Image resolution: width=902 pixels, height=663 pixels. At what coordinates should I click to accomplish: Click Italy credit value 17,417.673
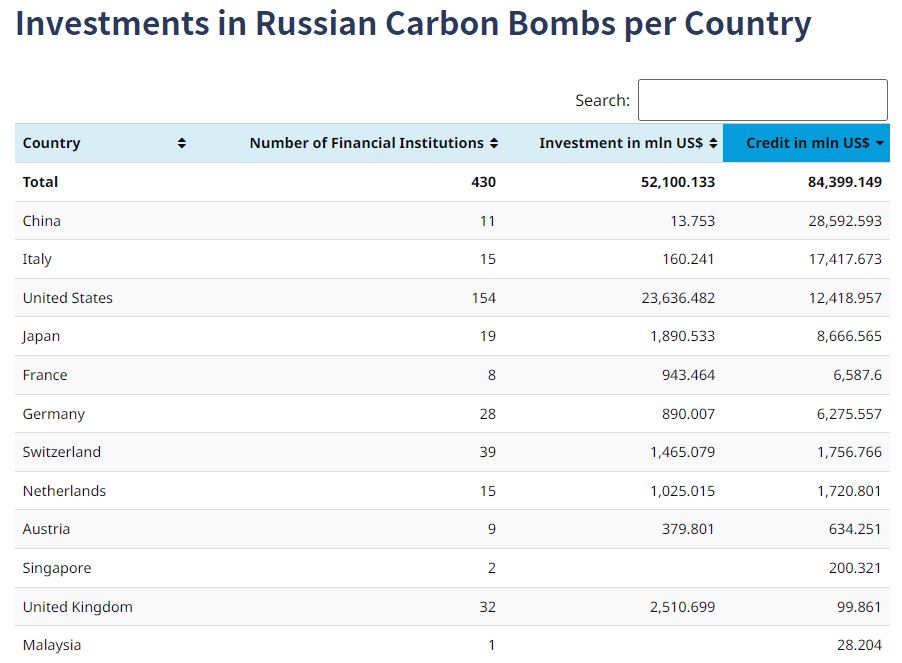tap(845, 259)
